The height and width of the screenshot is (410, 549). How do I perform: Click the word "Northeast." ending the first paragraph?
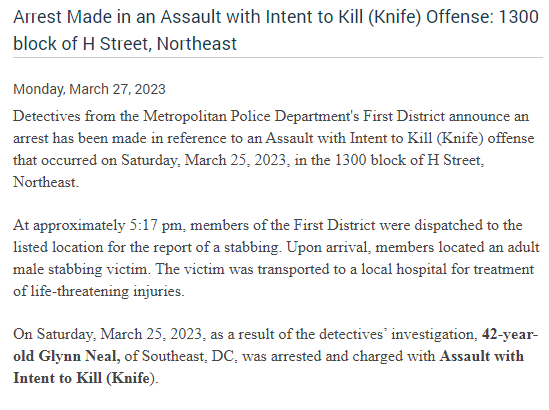tap(46, 182)
